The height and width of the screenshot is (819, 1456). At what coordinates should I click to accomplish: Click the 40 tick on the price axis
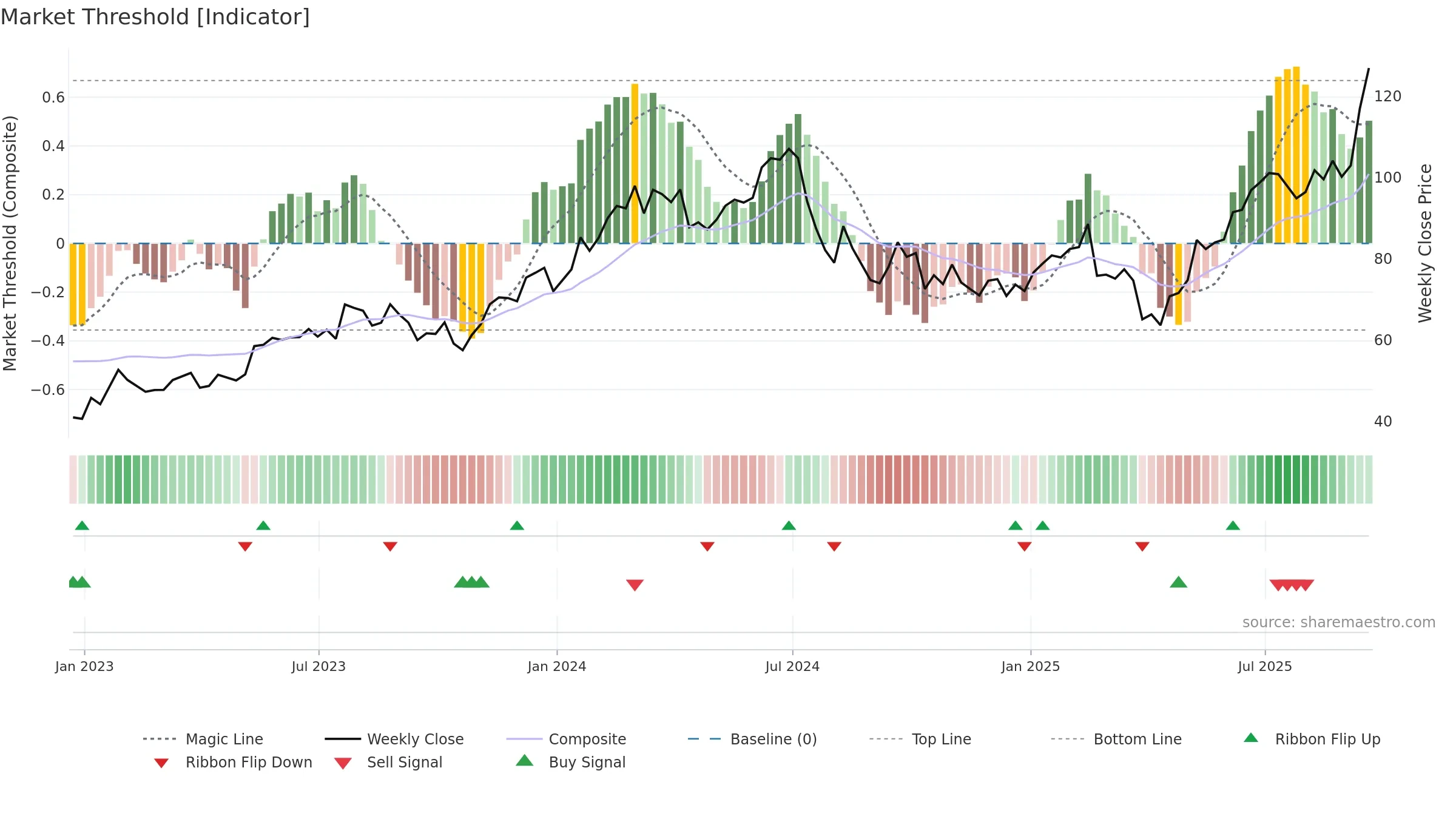(1383, 422)
